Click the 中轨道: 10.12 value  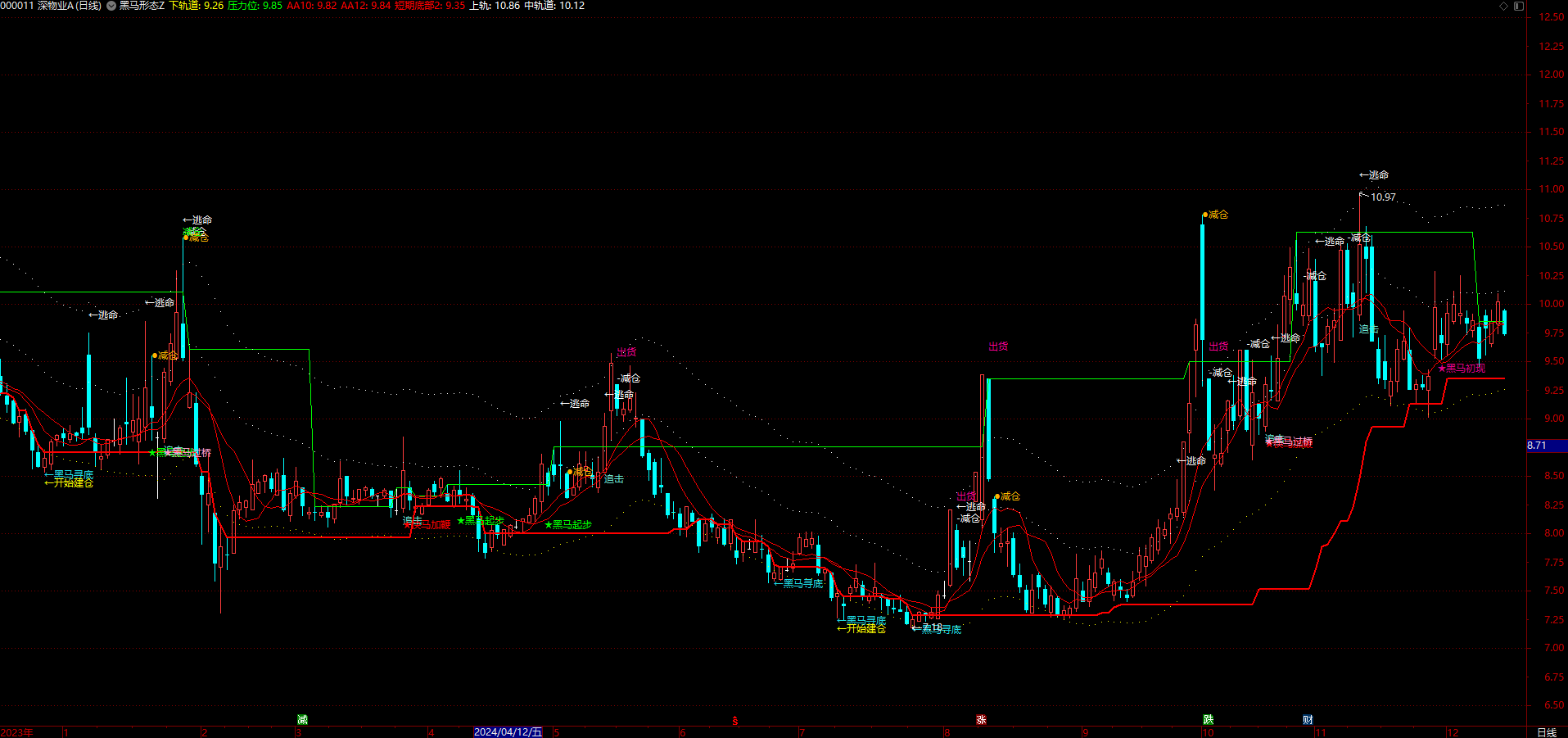point(554,6)
